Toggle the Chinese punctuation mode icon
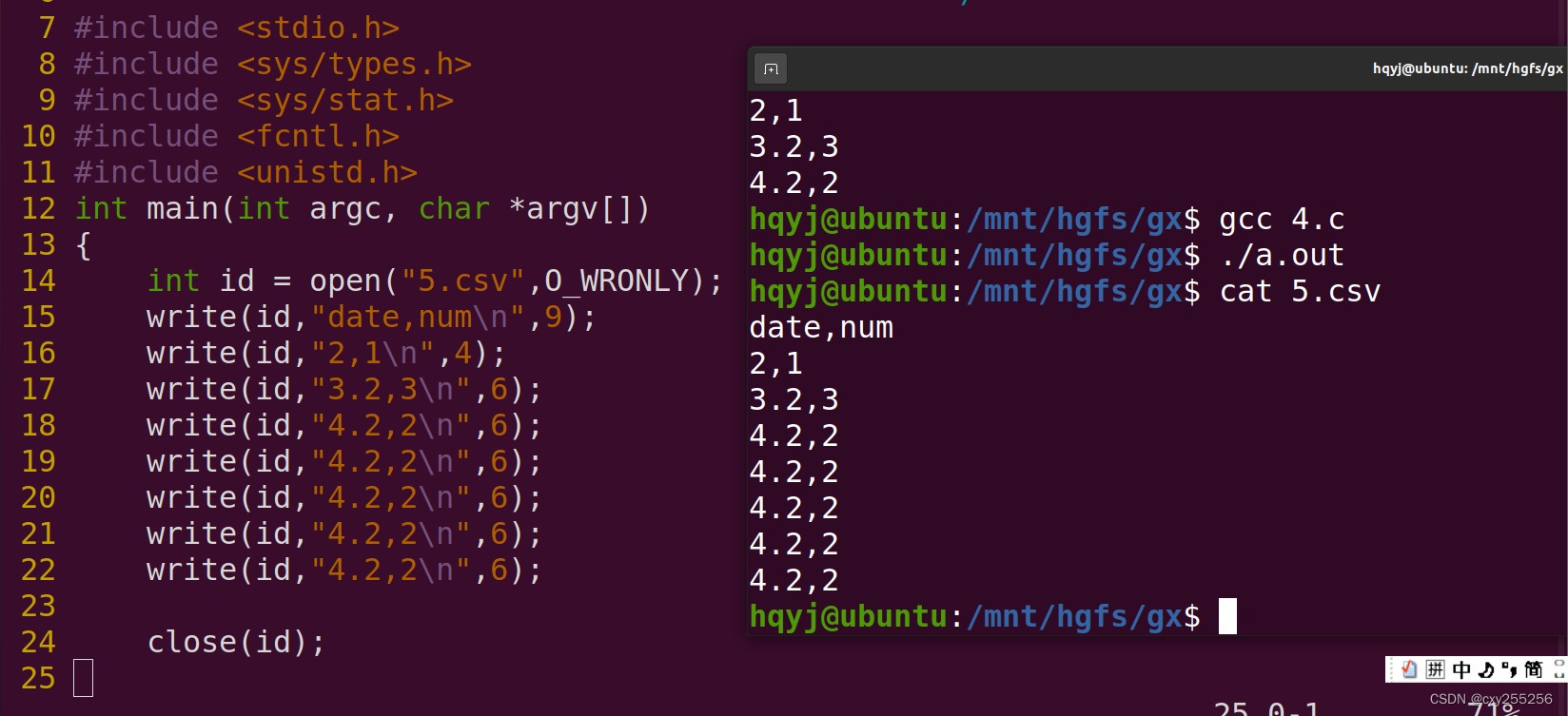This screenshot has height=716, width=1568. [x=1509, y=669]
